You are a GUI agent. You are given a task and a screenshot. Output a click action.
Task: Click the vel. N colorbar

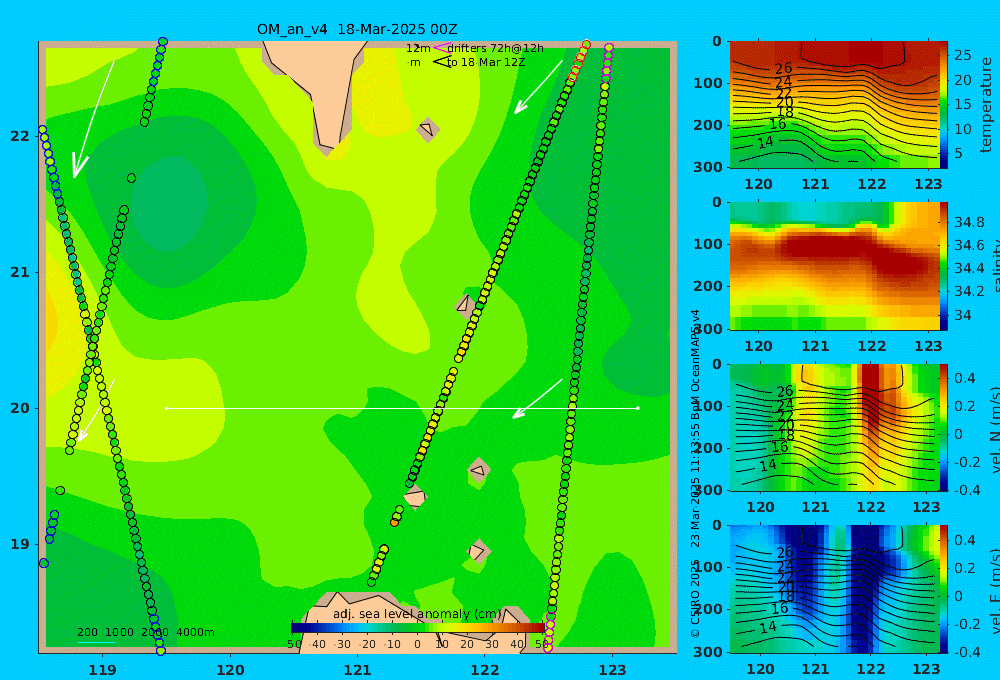point(944,427)
